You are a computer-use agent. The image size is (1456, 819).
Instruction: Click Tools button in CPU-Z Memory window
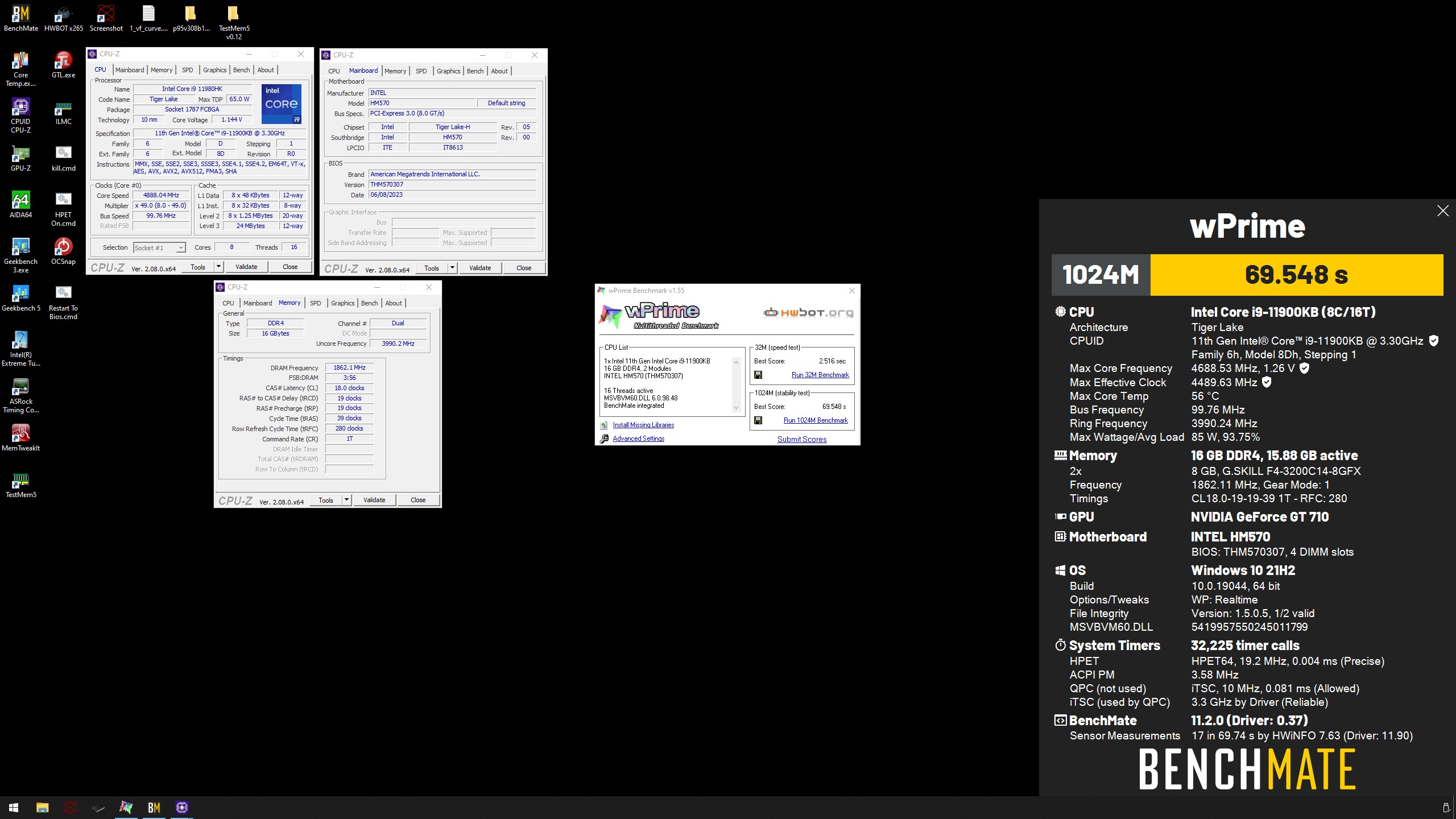pos(326,500)
